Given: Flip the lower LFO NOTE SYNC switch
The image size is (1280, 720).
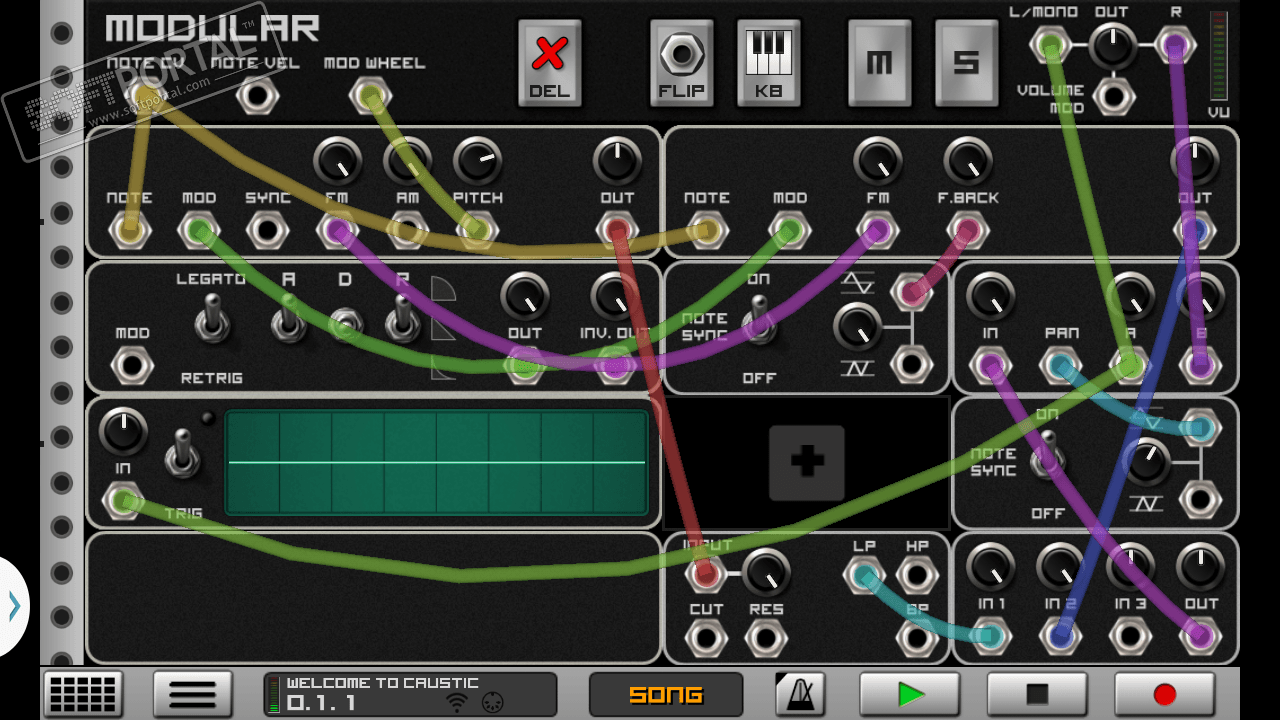Looking at the screenshot, I should tap(1047, 457).
